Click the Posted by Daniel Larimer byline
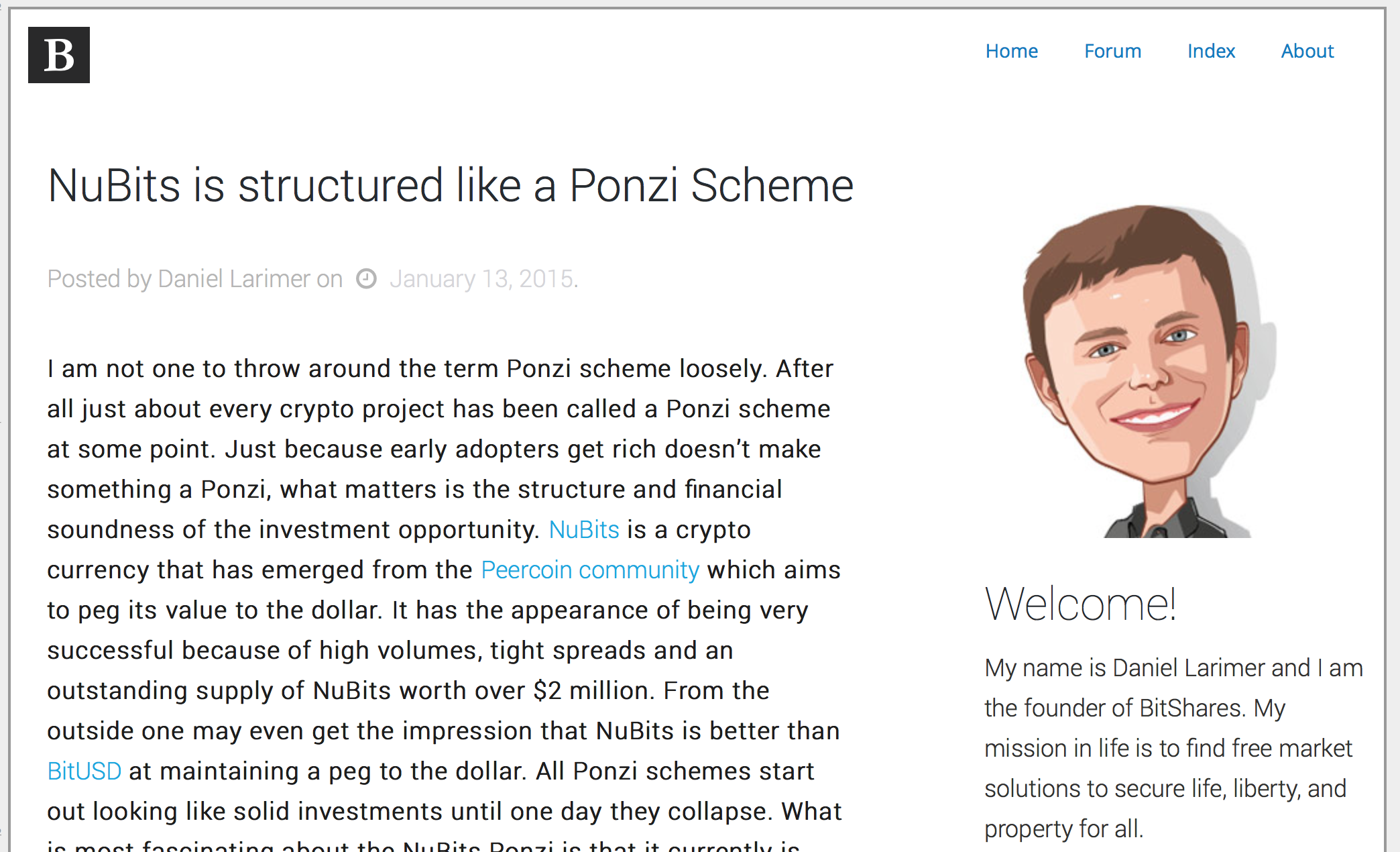The image size is (1400, 852). tap(194, 278)
